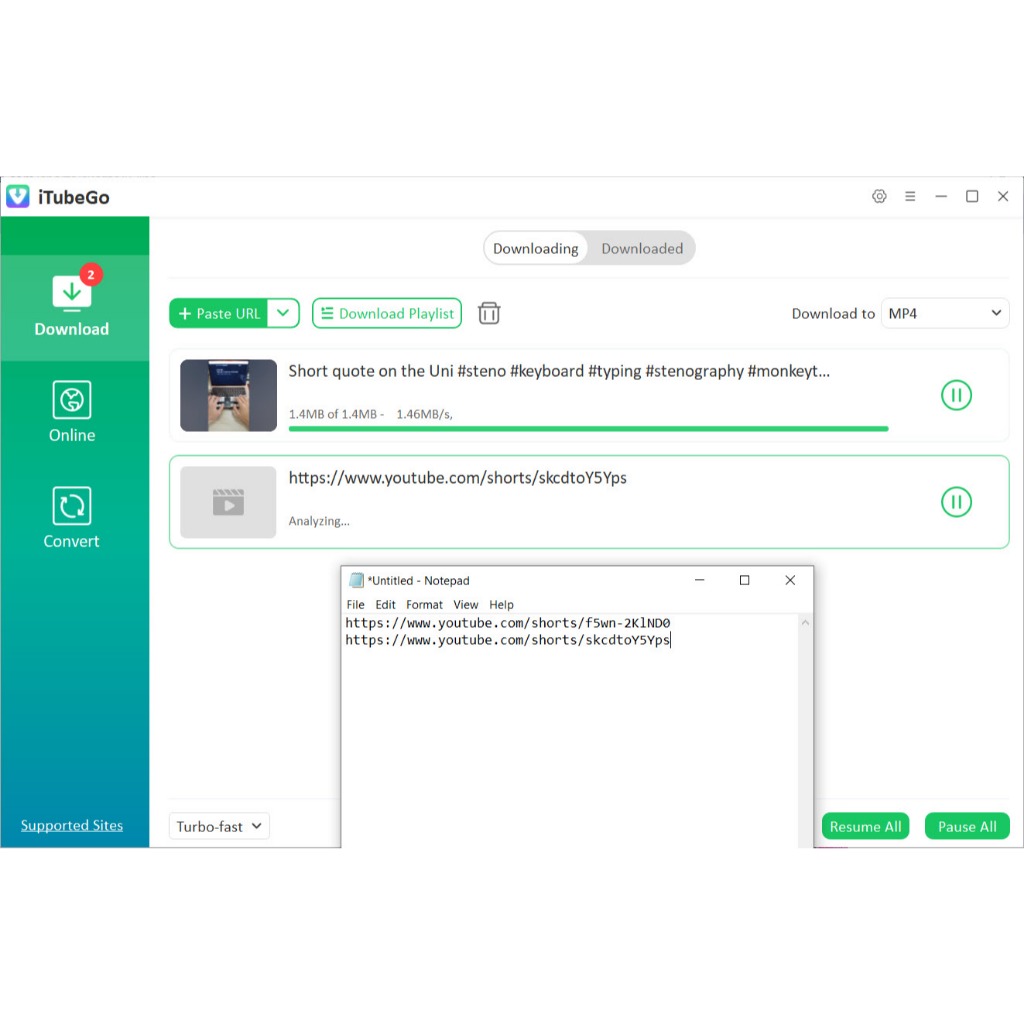Click Notepad line ending with f5wn-2KlND0
1024x1024 pixels.
point(507,623)
